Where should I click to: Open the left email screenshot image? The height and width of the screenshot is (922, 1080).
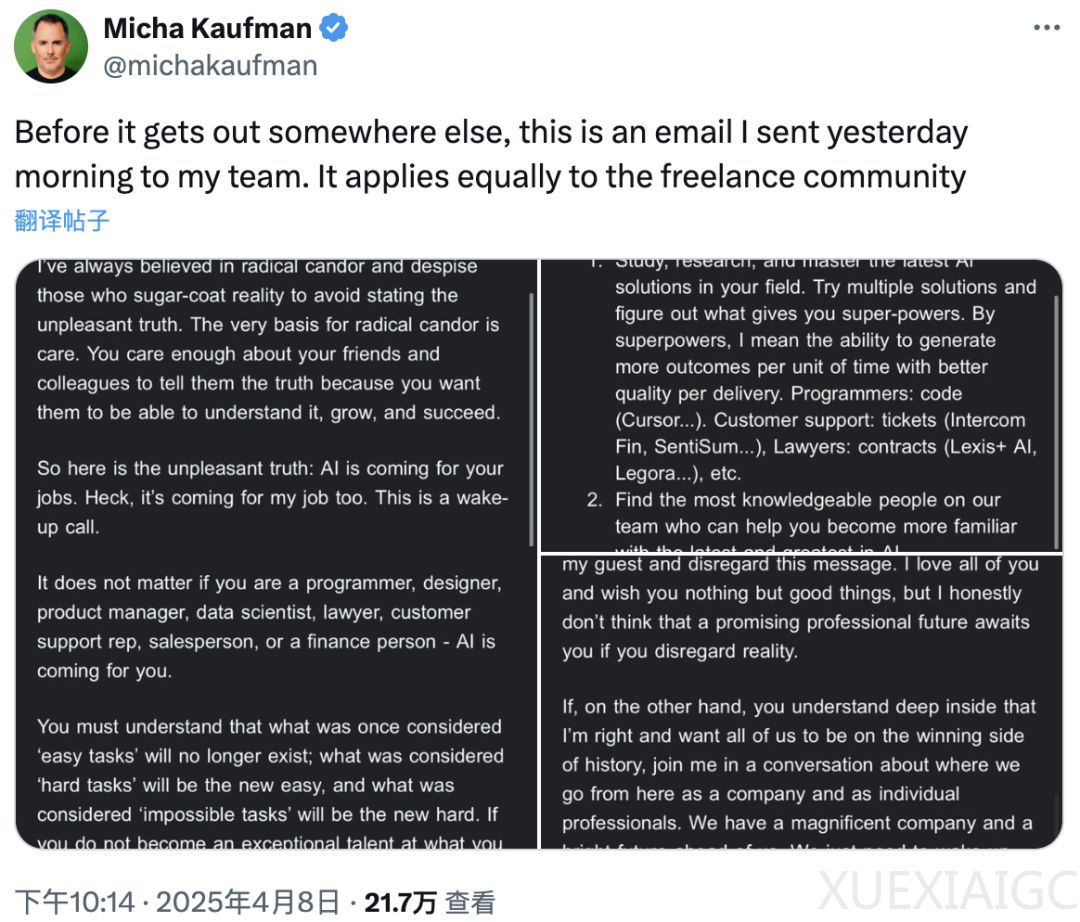[276, 554]
